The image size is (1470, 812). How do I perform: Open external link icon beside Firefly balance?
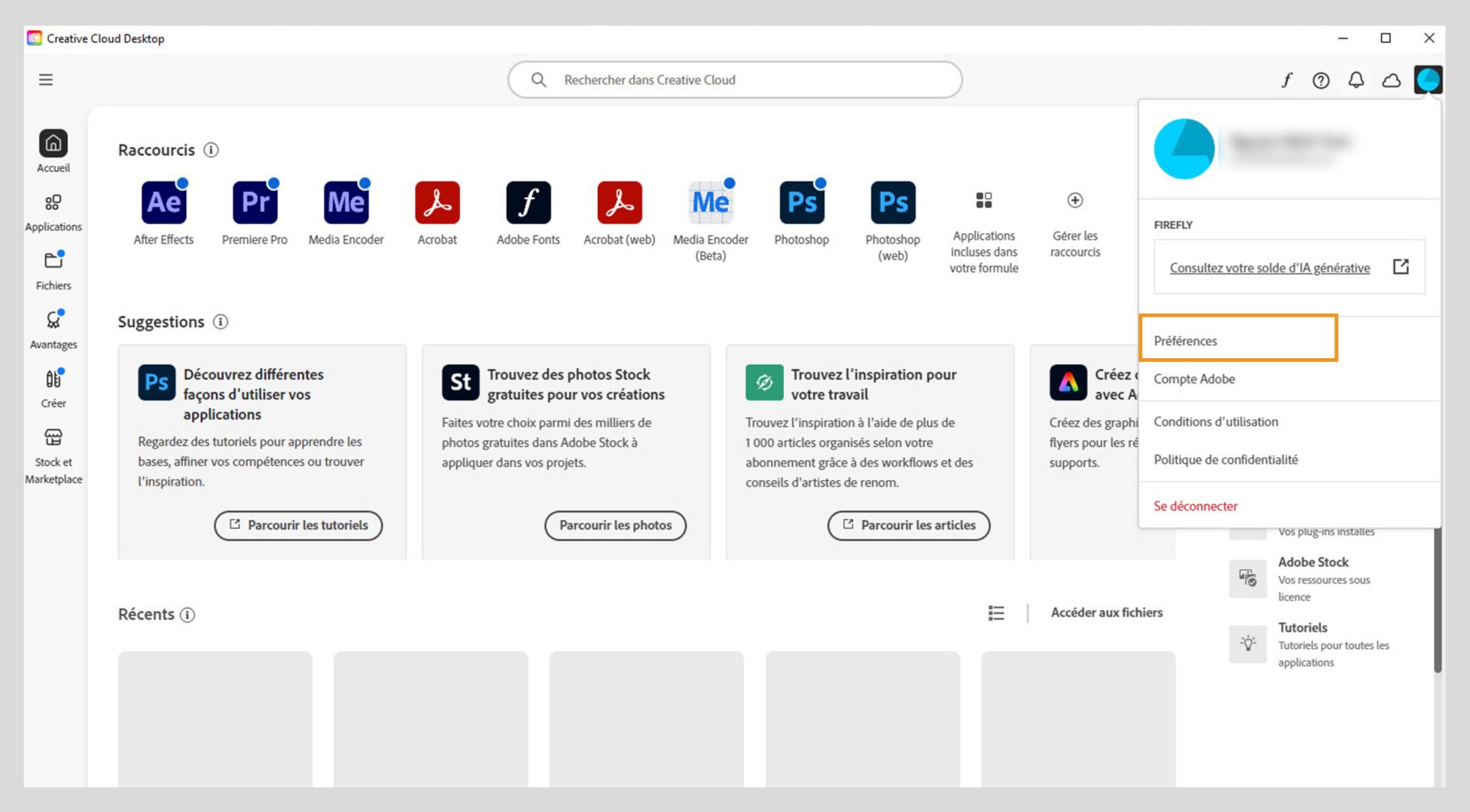click(x=1400, y=266)
